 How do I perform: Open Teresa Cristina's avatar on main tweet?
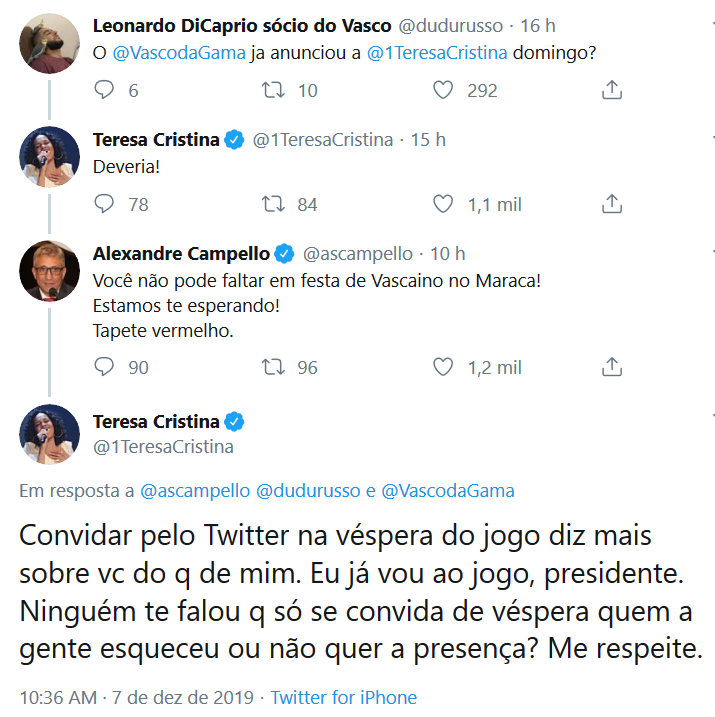pyautogui.click(x=49, y=432)
